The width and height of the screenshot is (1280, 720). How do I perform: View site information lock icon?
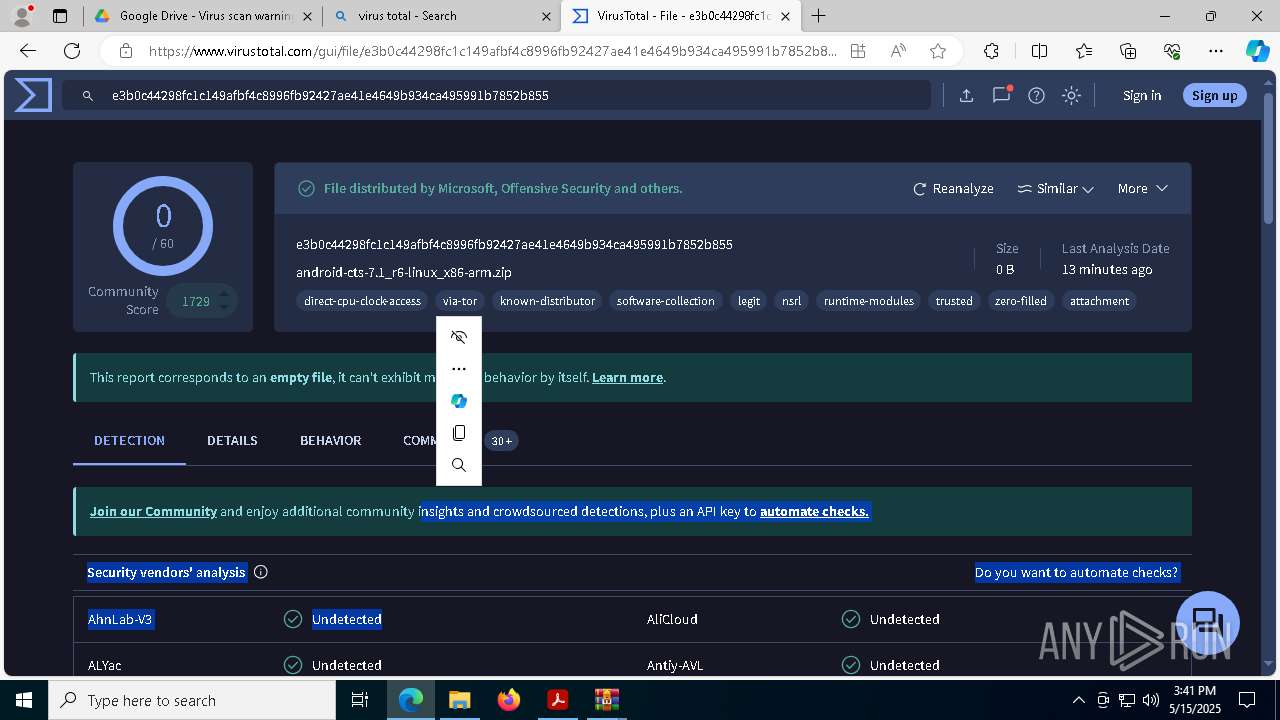(x=126, y=51)
